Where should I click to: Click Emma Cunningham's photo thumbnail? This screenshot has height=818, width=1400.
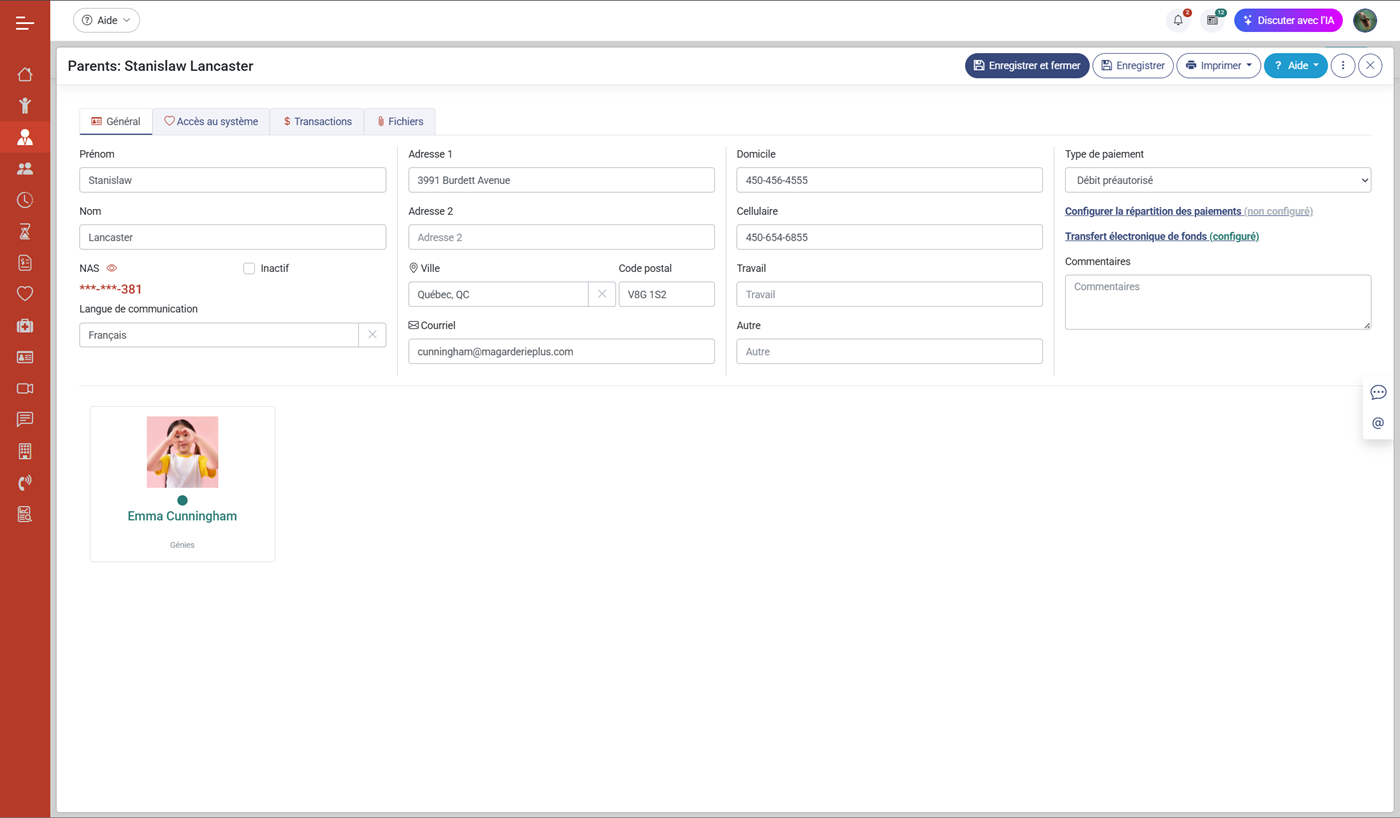(x=182, y=452)
